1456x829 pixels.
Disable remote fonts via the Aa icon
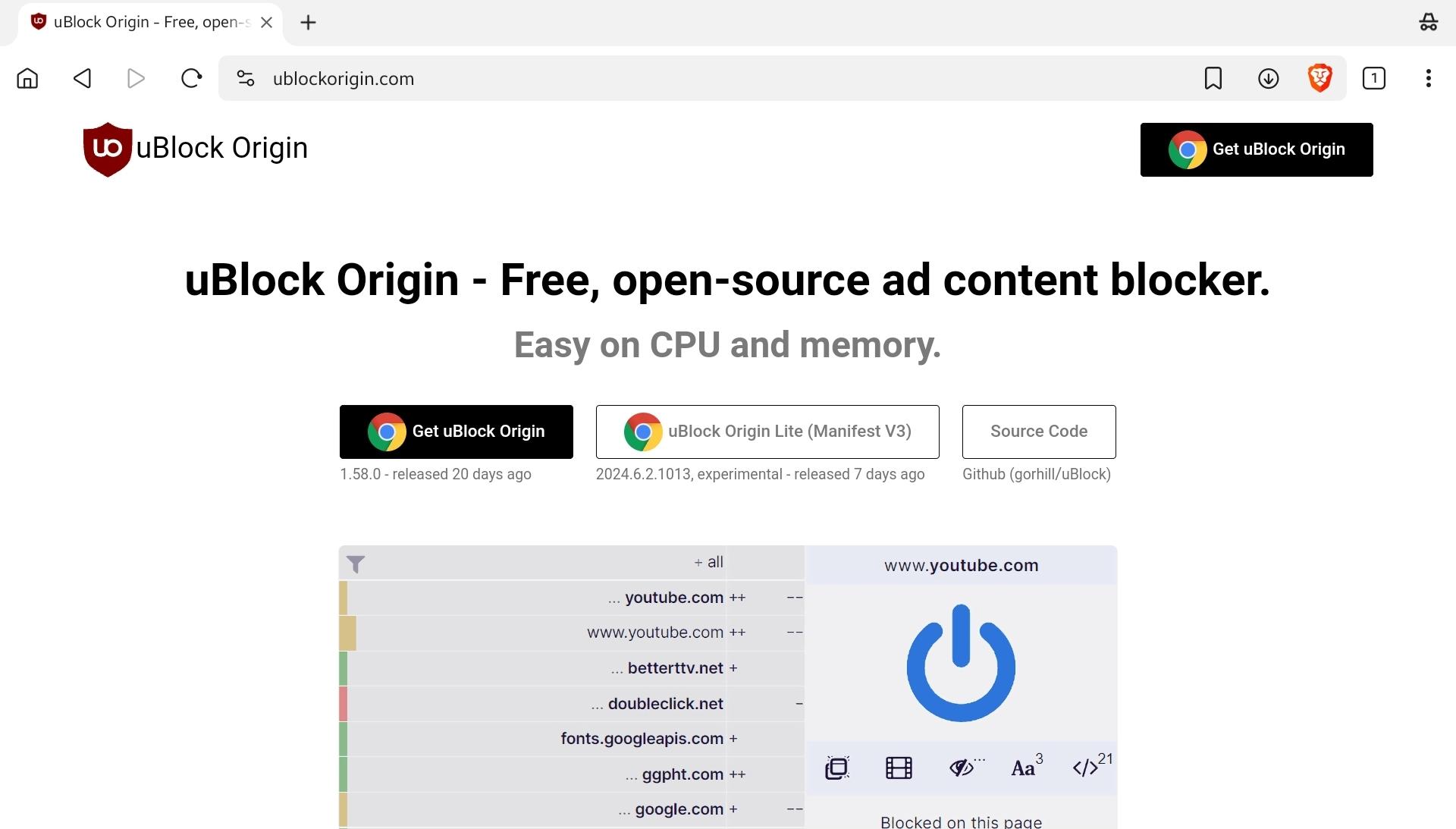point(1022,768)
